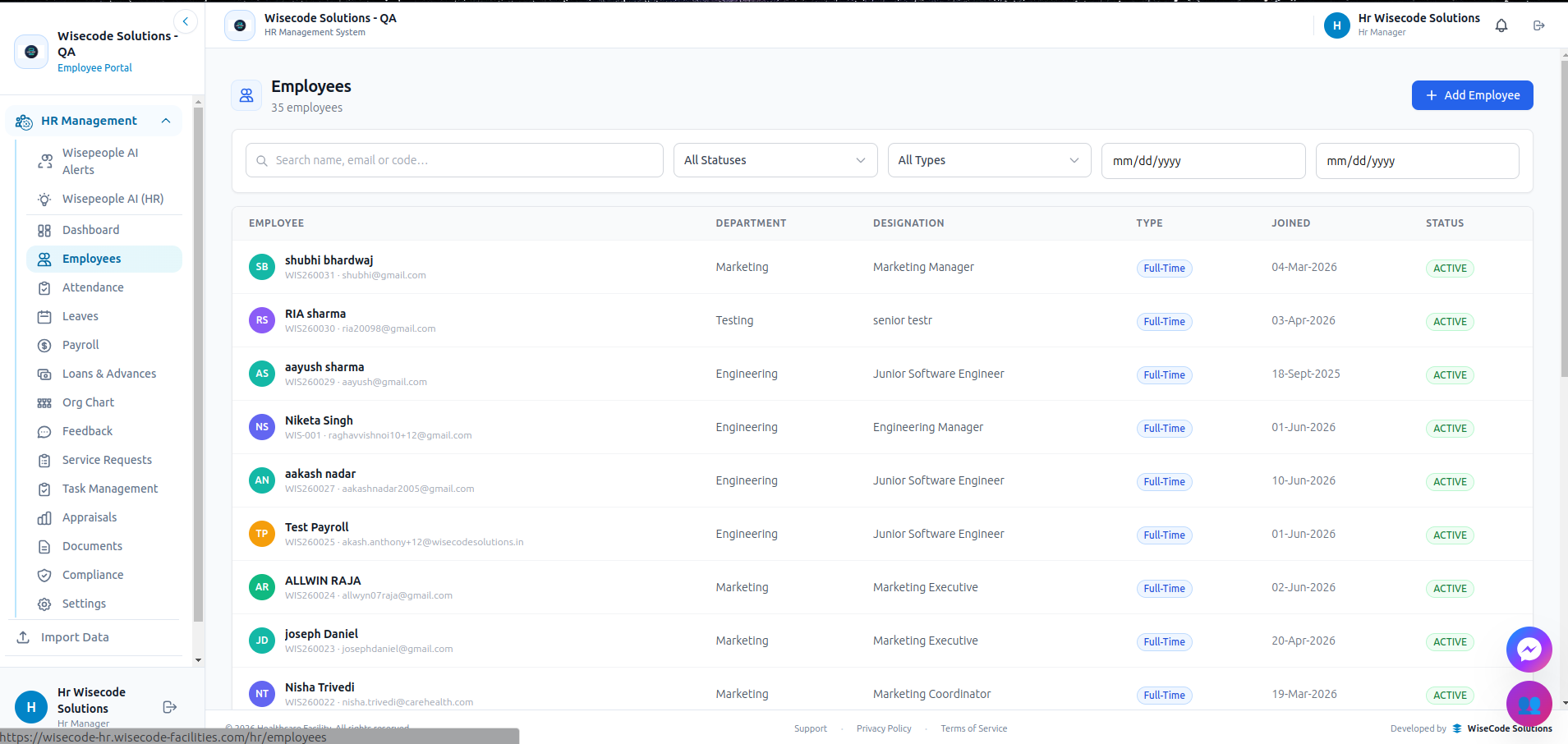The width and height of the screenshot is (1568, 744).
Task: Click the AS avatar for aayush sharma
Action: [262, 374]
